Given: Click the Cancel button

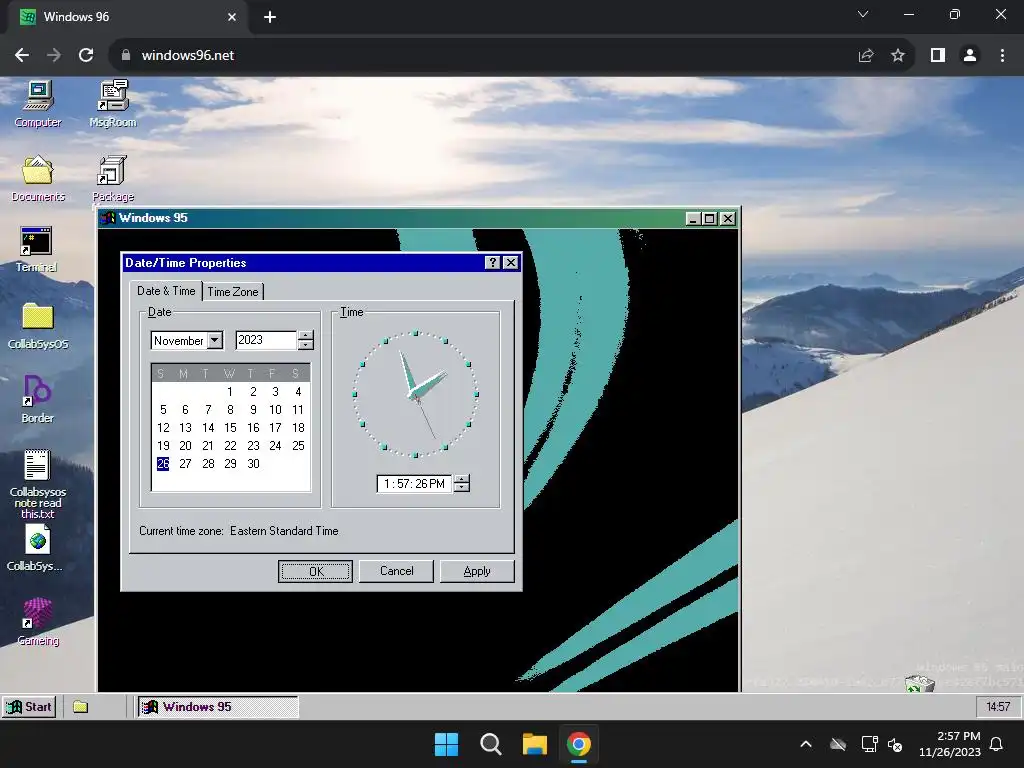Looking at the screenshot, I should tap(396, 571).
